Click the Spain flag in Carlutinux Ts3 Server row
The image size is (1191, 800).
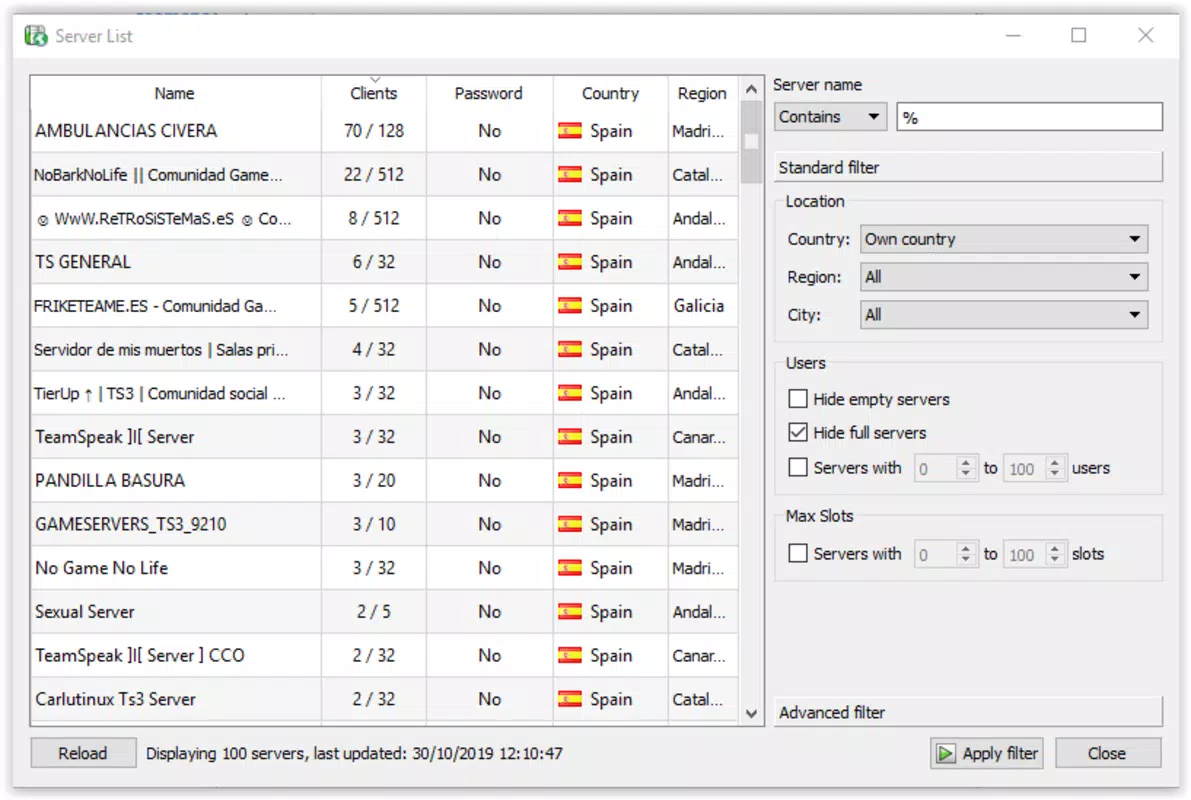click(x=570, y=699)
